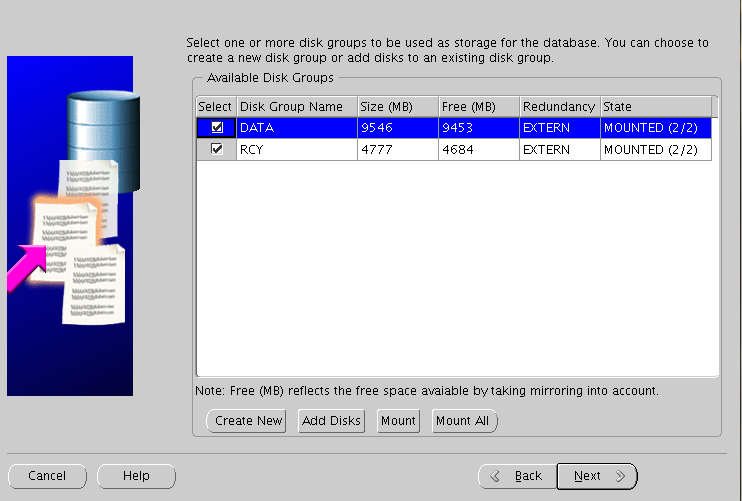This screenshot has width=742, height=501.
Task: Click MOUNTED (2/2) state in DATA row
Action: click(x=656, y=128)
